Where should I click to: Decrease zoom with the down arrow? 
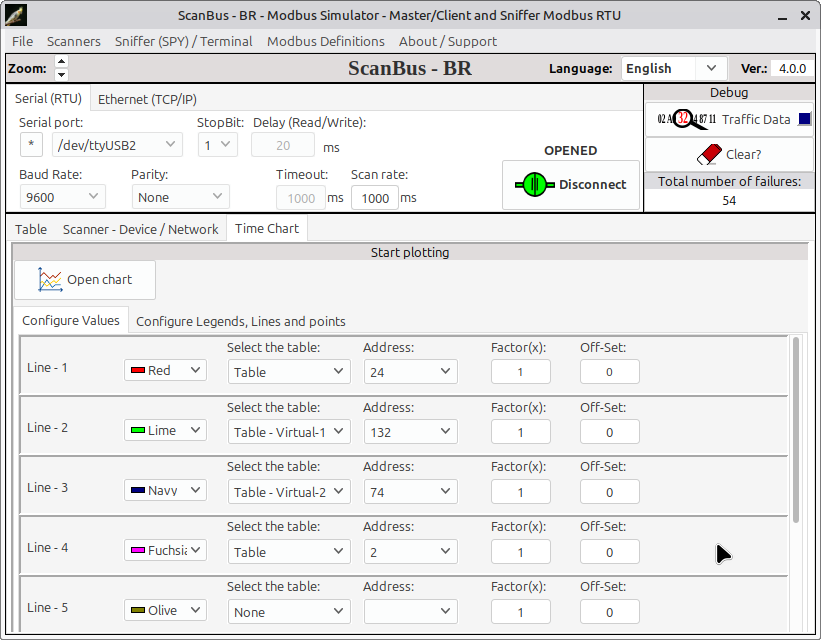[61, 74]
